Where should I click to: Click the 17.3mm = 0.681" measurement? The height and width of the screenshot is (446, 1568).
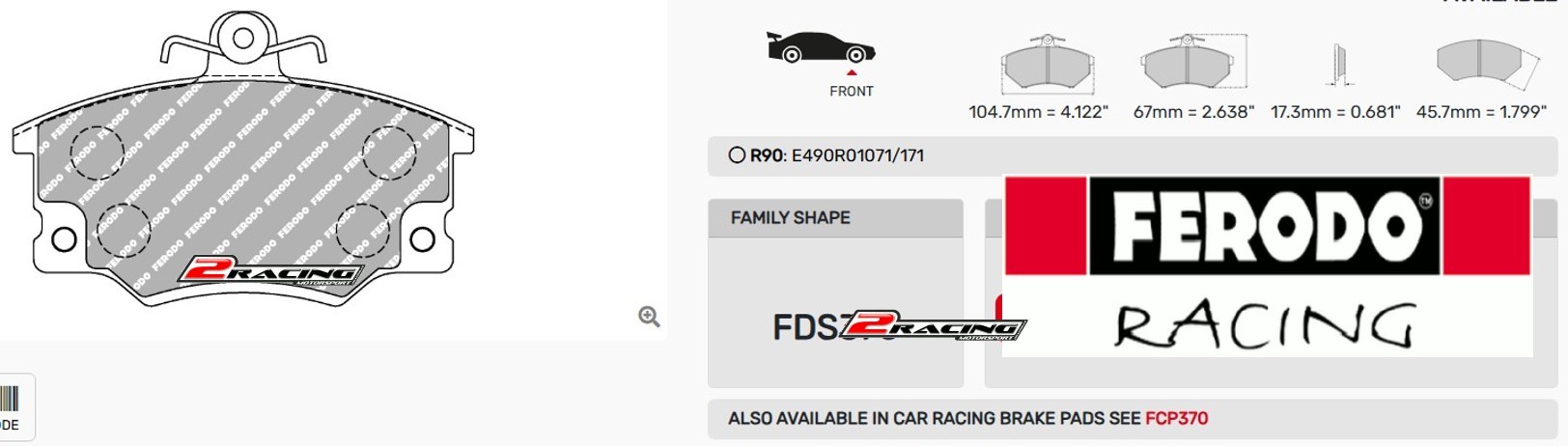click(1335, 112)
